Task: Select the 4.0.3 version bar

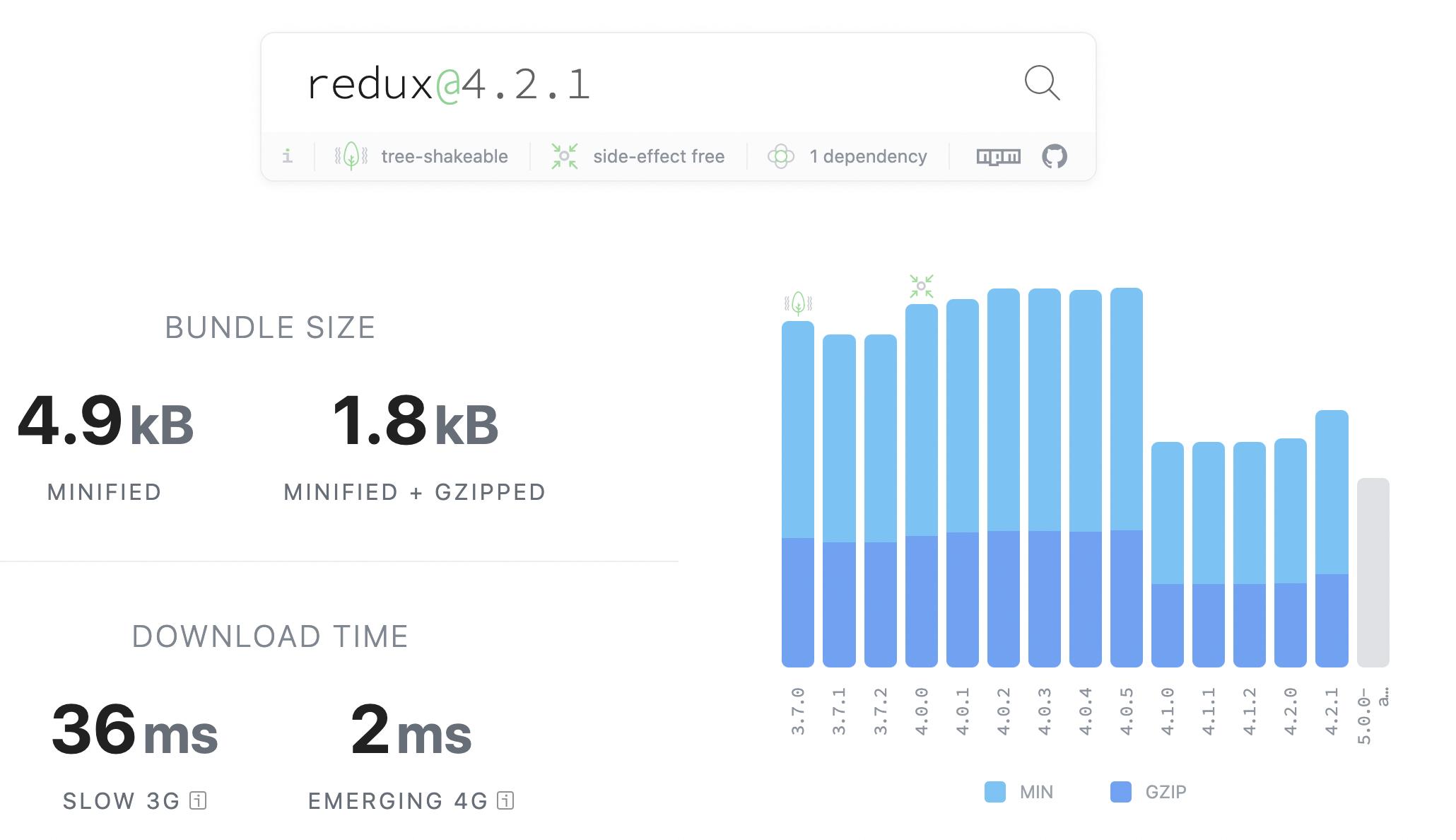Action: click(1045, 478)
